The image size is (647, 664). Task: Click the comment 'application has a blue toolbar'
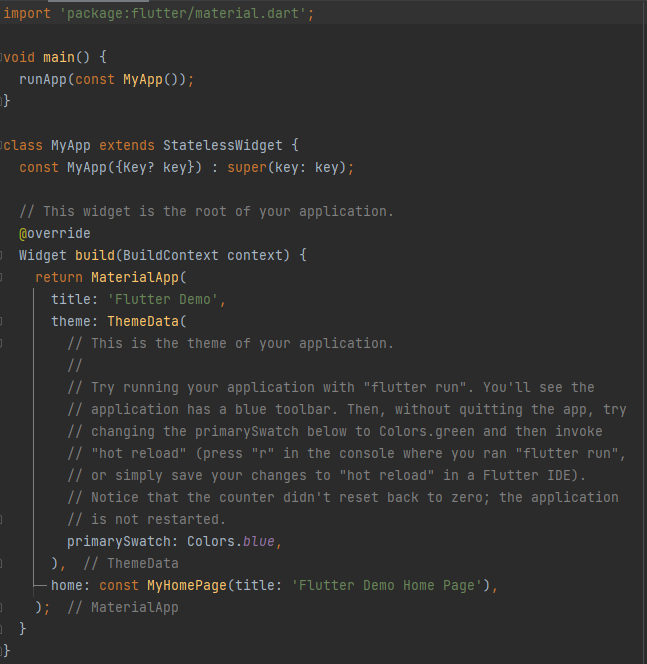coord(347,409)
